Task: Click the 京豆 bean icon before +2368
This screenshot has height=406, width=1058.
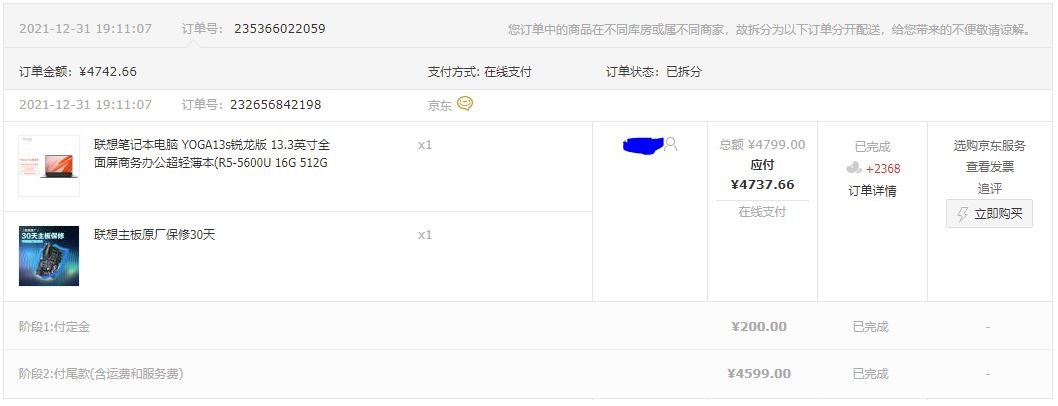Action: click(x=854, y=168)
